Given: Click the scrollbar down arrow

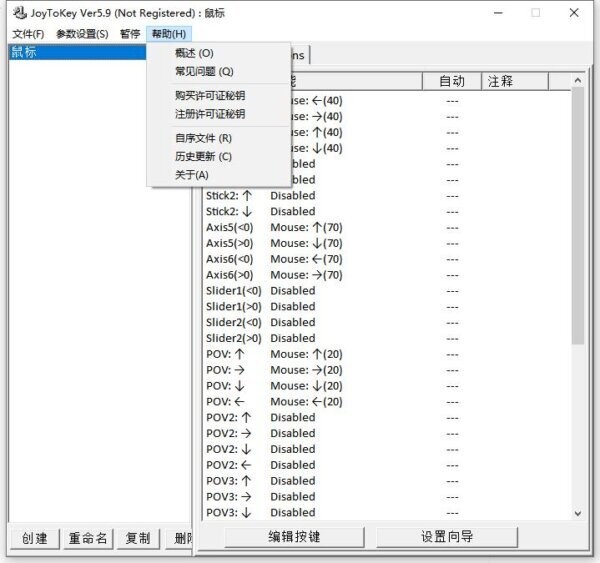Looking at the screenshot, I should (578, 513).
